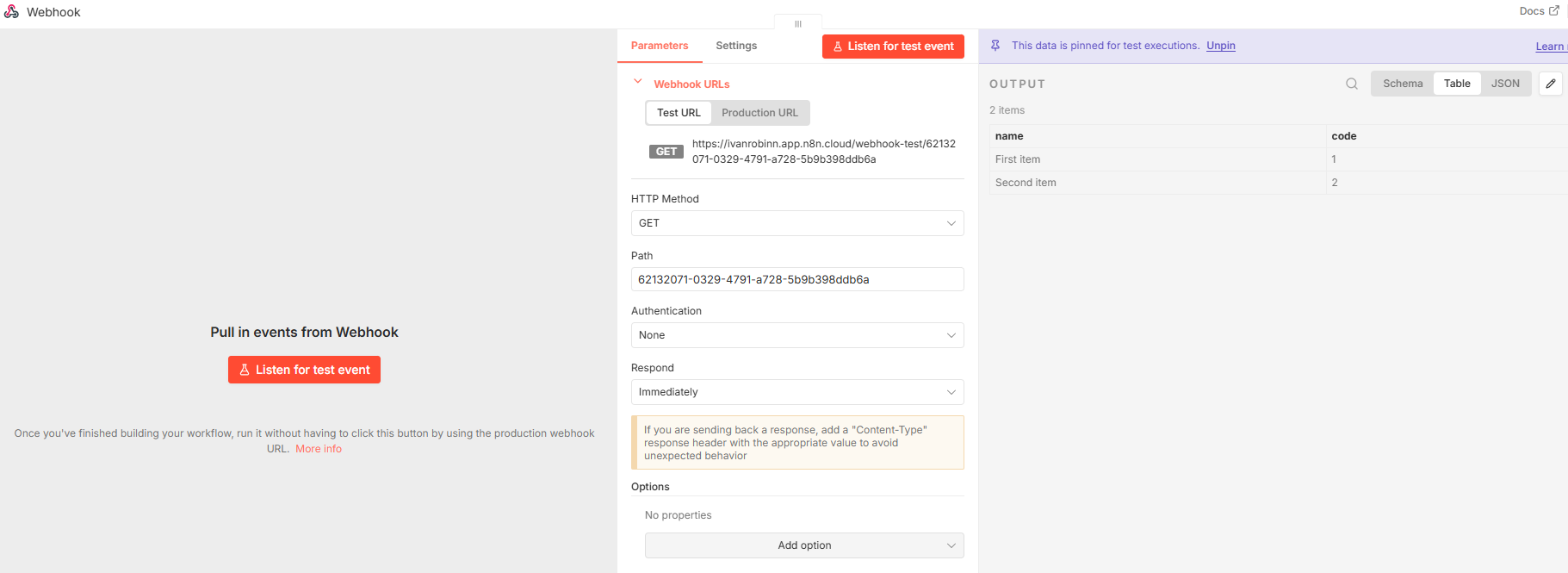The width and height of the screenshot is (1568, 573).
Task: Click the Unpin link
Action: click(x=1221, y=46)
